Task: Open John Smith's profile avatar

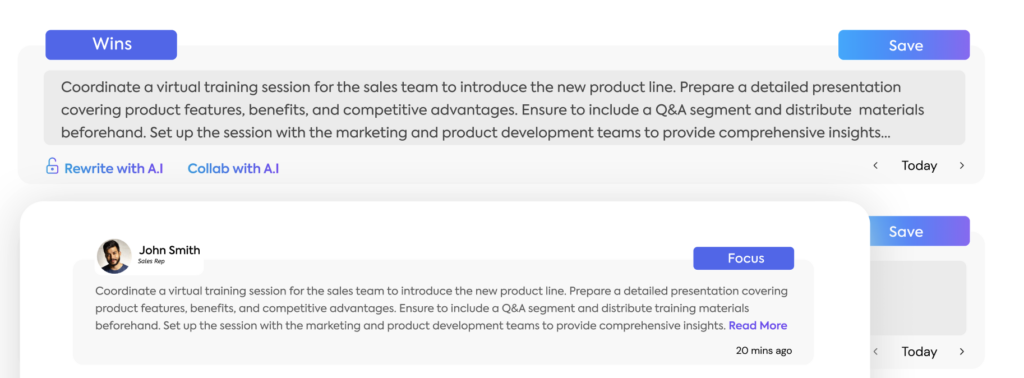Action: coord(114,256)
